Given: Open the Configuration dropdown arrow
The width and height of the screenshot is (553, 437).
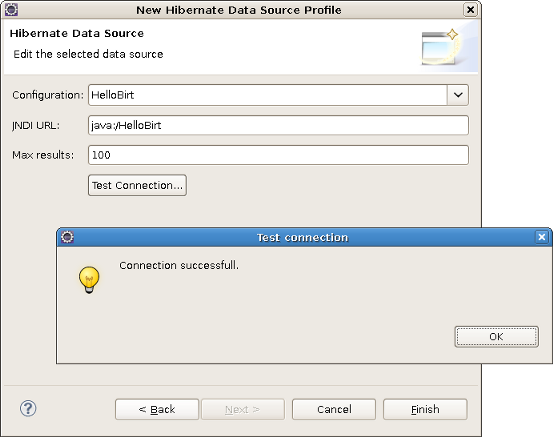Looking at the screenshot, I should coord(458,95).
